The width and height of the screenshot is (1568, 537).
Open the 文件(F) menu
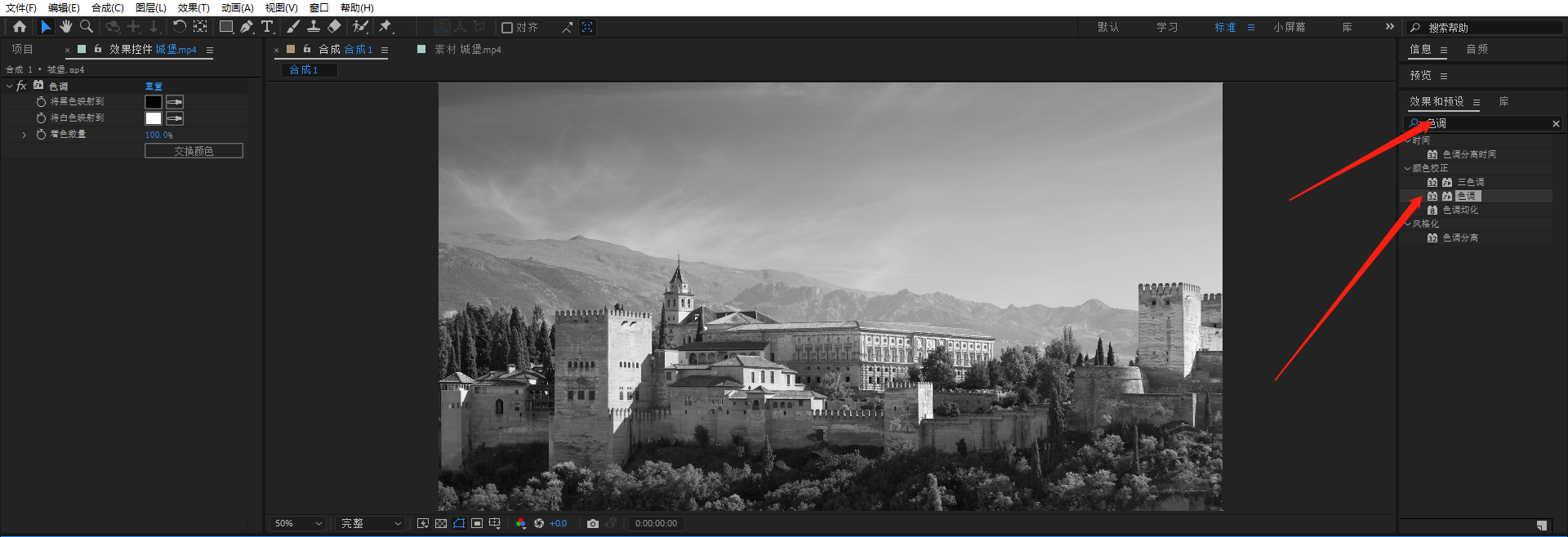click(x=20, y=7)
